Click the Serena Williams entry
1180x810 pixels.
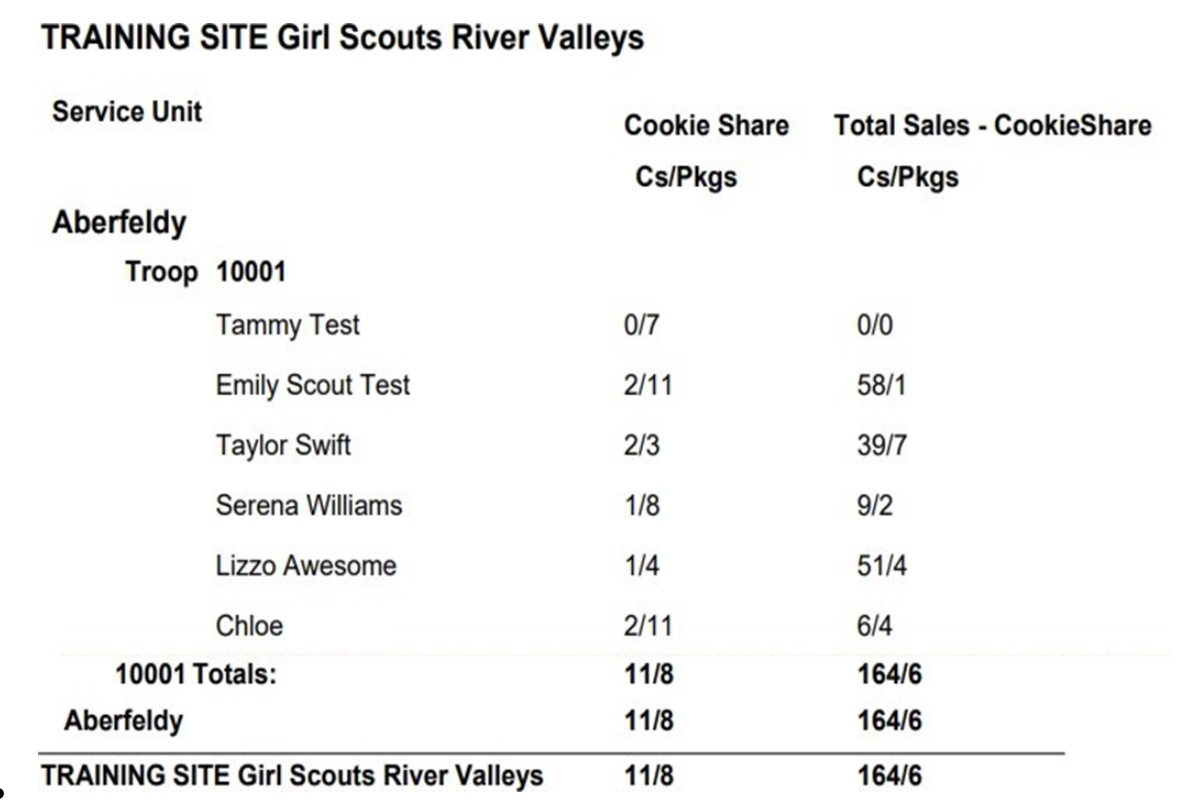(x=309, y=505)
